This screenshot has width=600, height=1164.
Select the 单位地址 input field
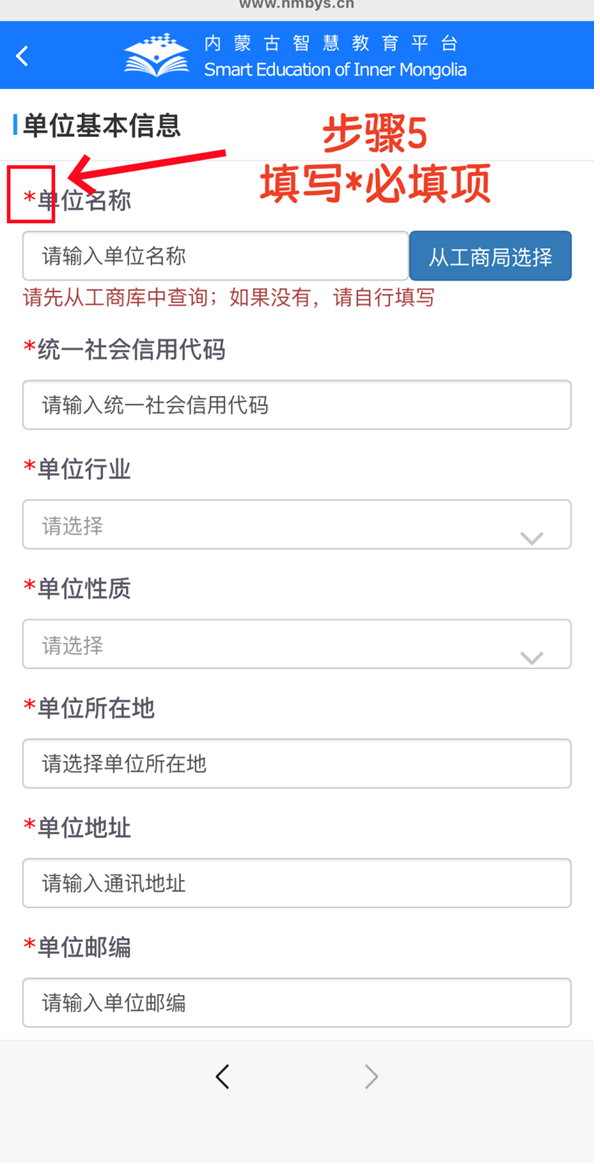[x=296, y=883]
